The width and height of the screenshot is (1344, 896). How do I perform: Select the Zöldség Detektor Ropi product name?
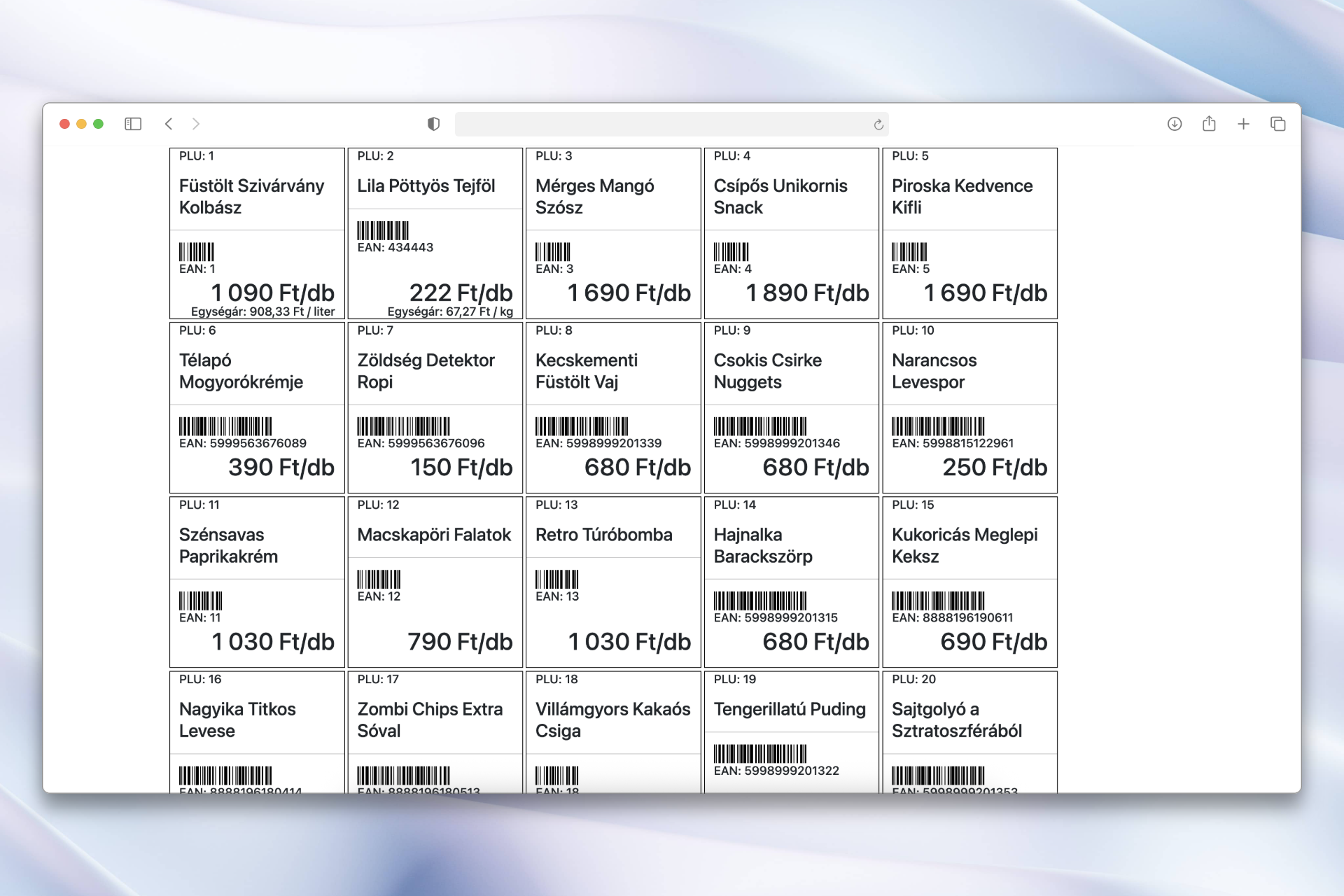click(x=426, y=371)
